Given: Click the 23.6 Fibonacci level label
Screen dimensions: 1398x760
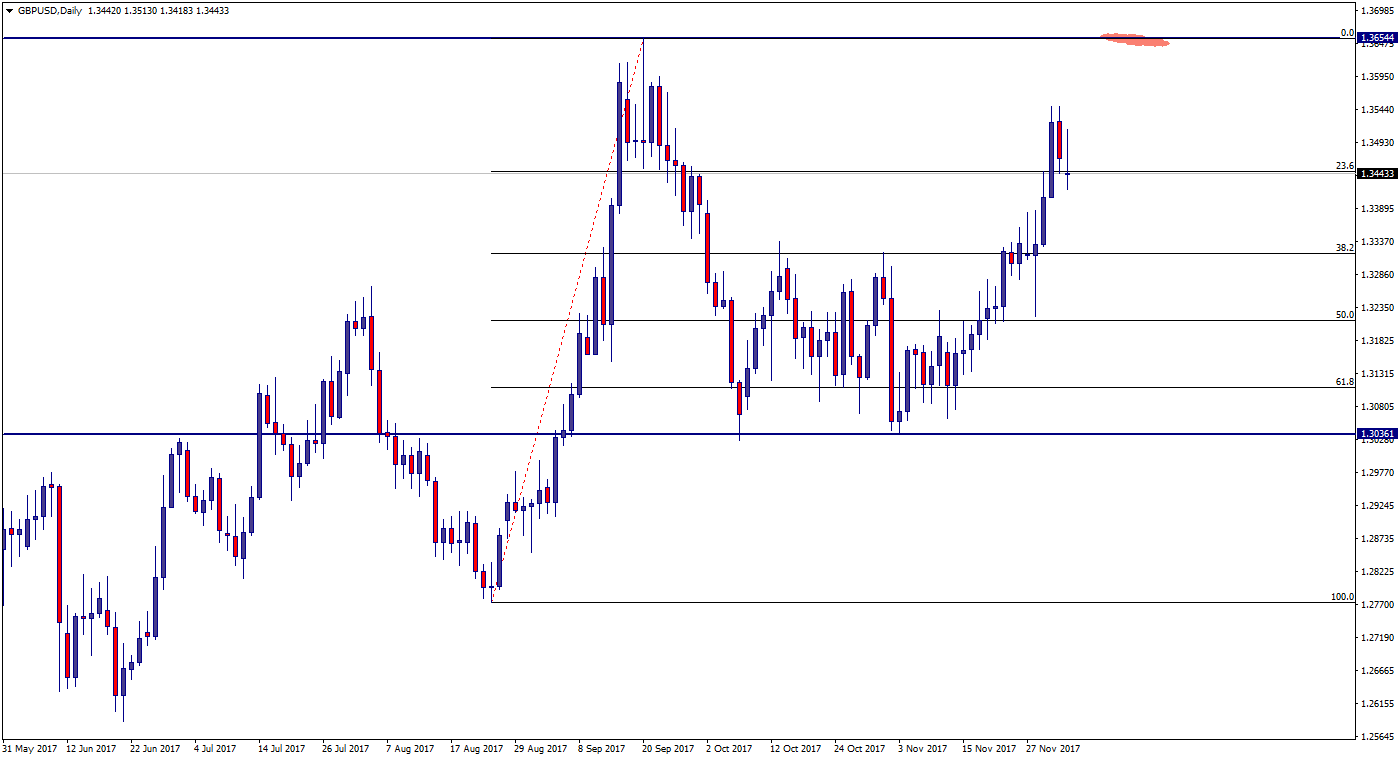Looking at the screenshot, I should click(1344, 166).
